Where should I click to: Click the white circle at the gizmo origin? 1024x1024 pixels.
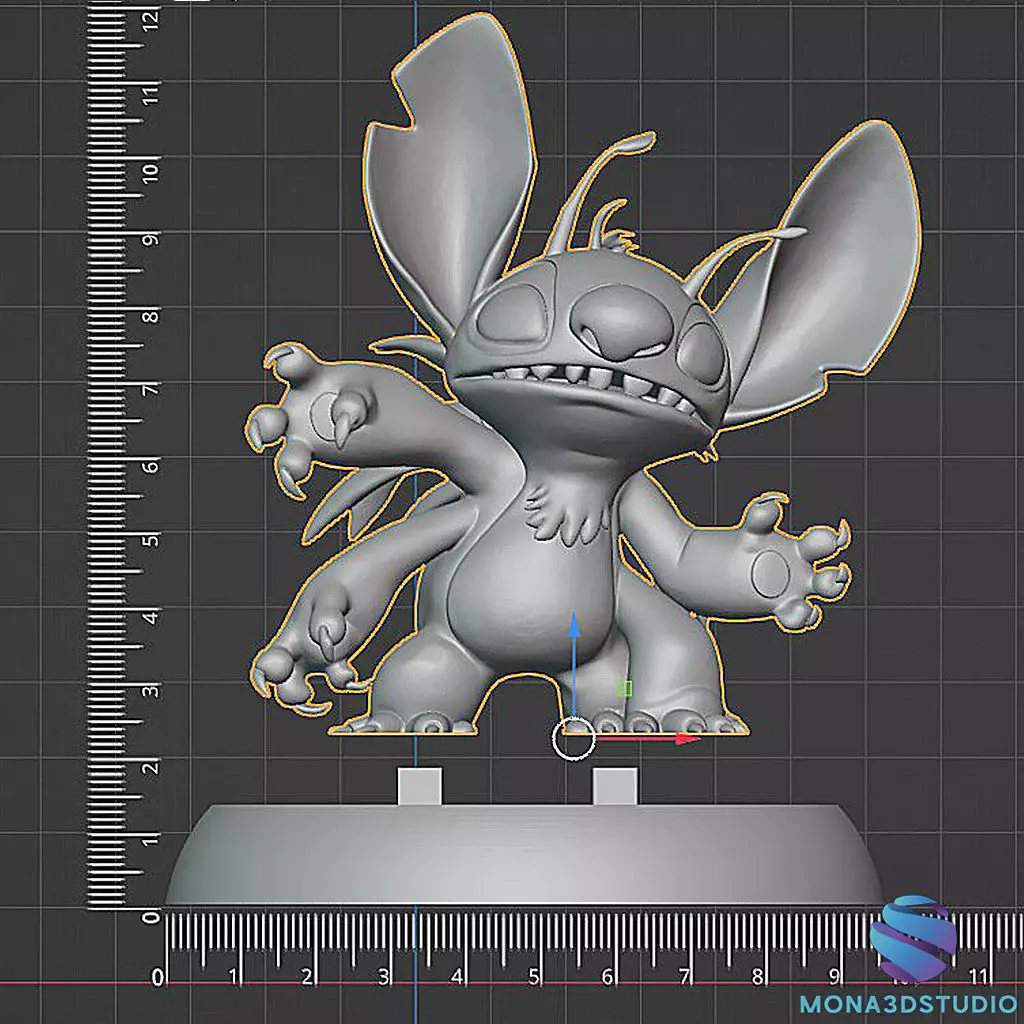[x=573, y=739]
